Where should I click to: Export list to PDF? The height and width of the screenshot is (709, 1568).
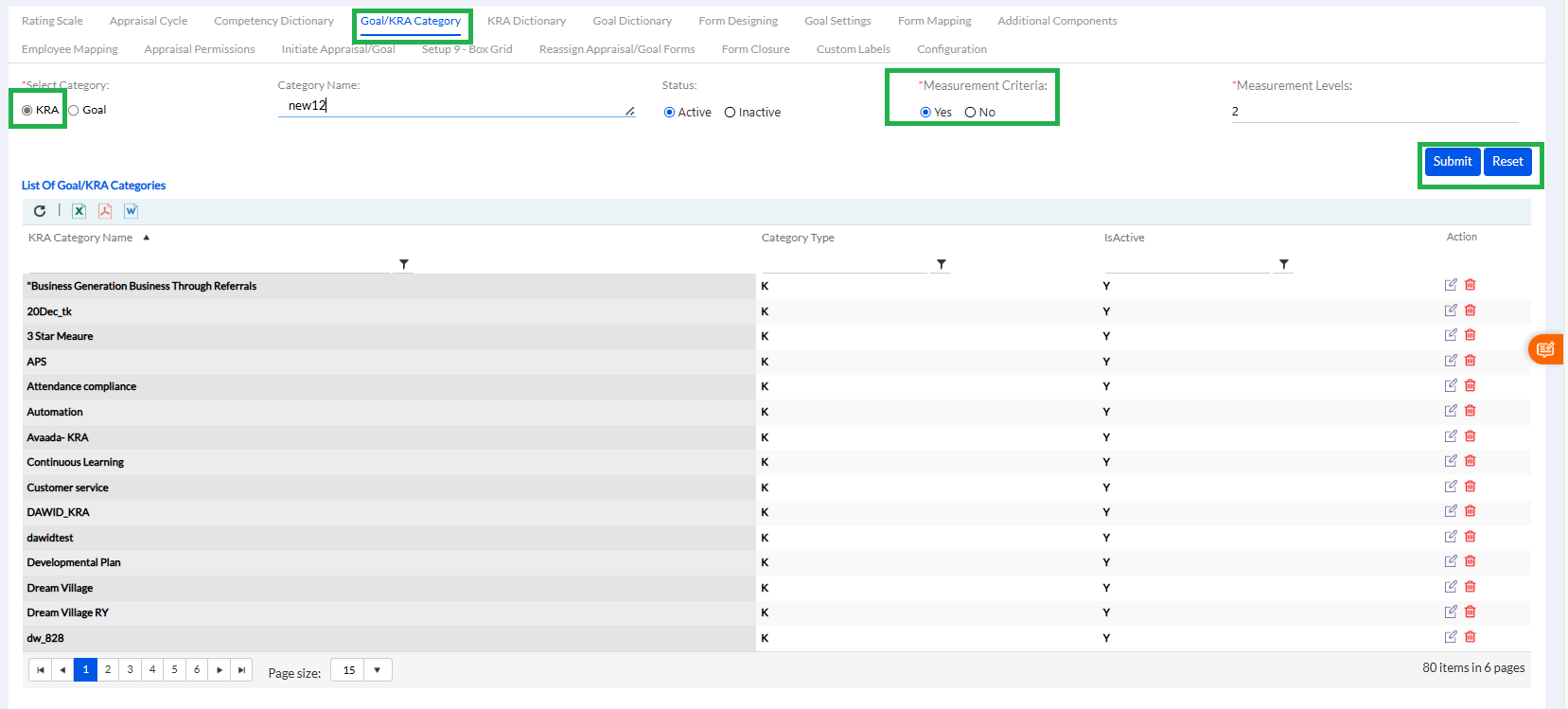click(105, 211)
